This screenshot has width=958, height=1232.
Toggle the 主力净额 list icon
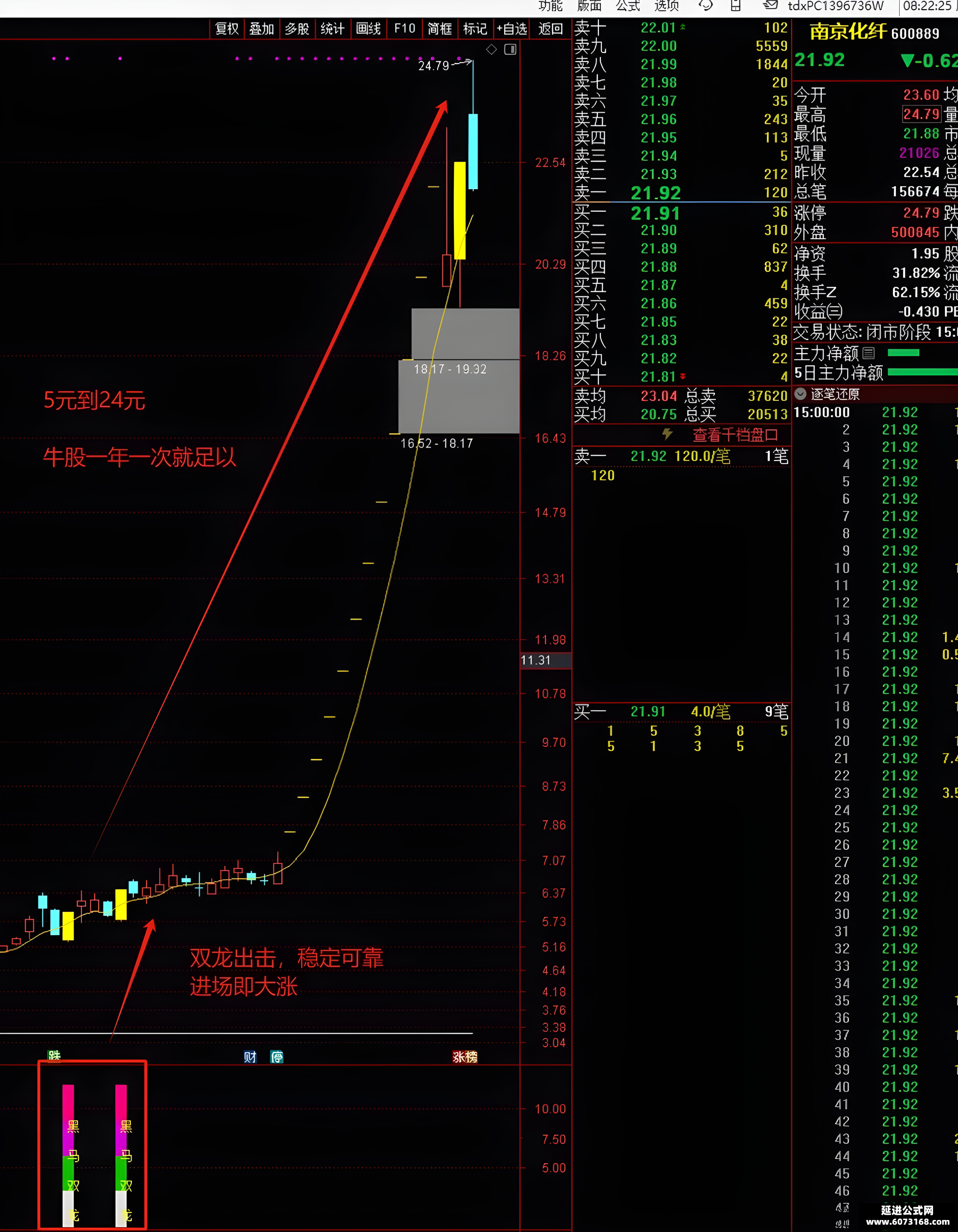click(869, 353)
